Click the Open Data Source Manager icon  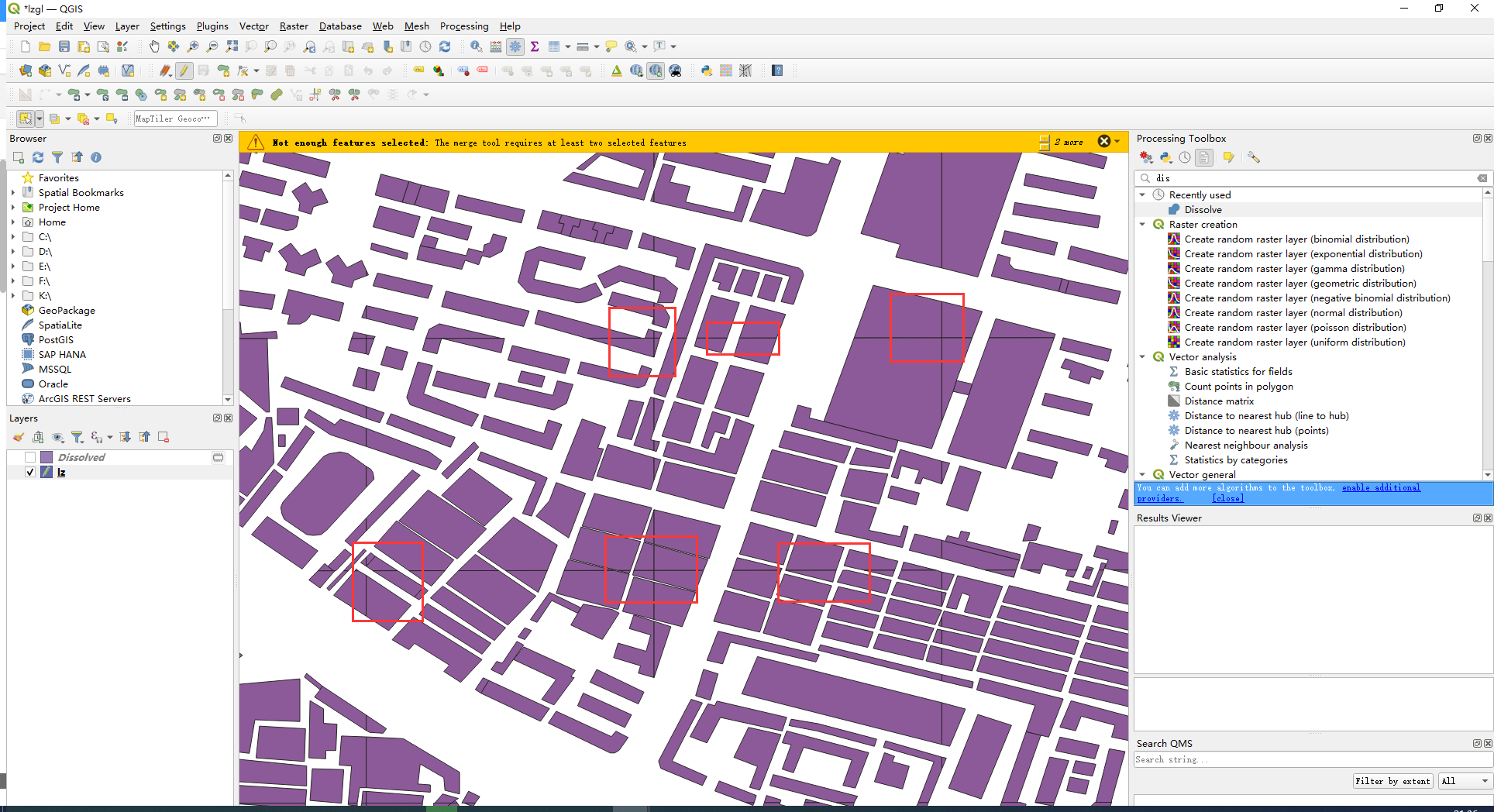(x=25, y=71)
